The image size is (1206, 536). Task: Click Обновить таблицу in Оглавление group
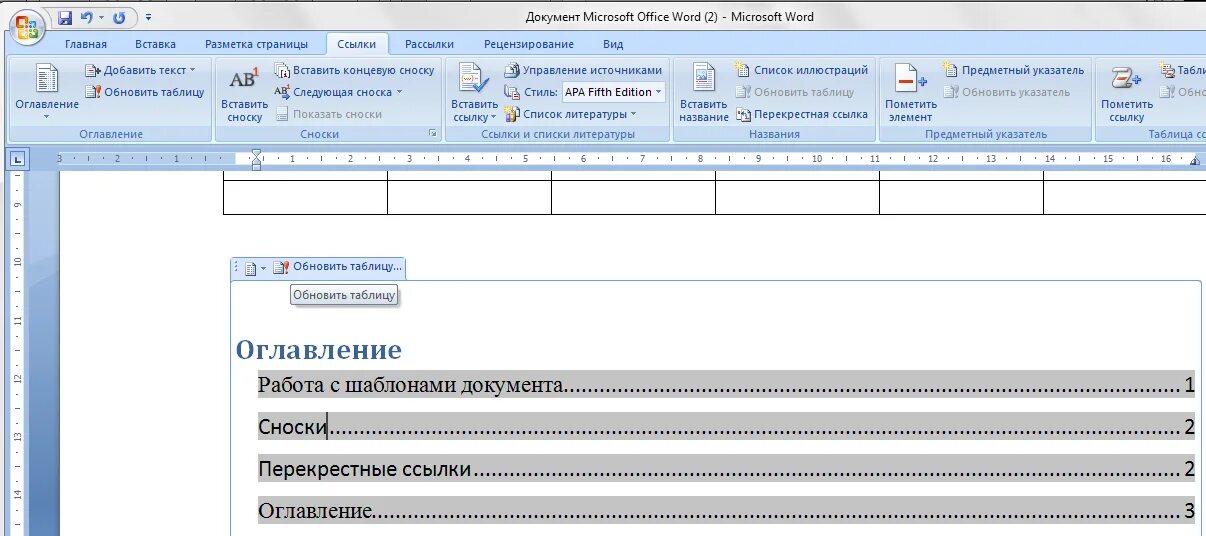(x=145, y=92)
